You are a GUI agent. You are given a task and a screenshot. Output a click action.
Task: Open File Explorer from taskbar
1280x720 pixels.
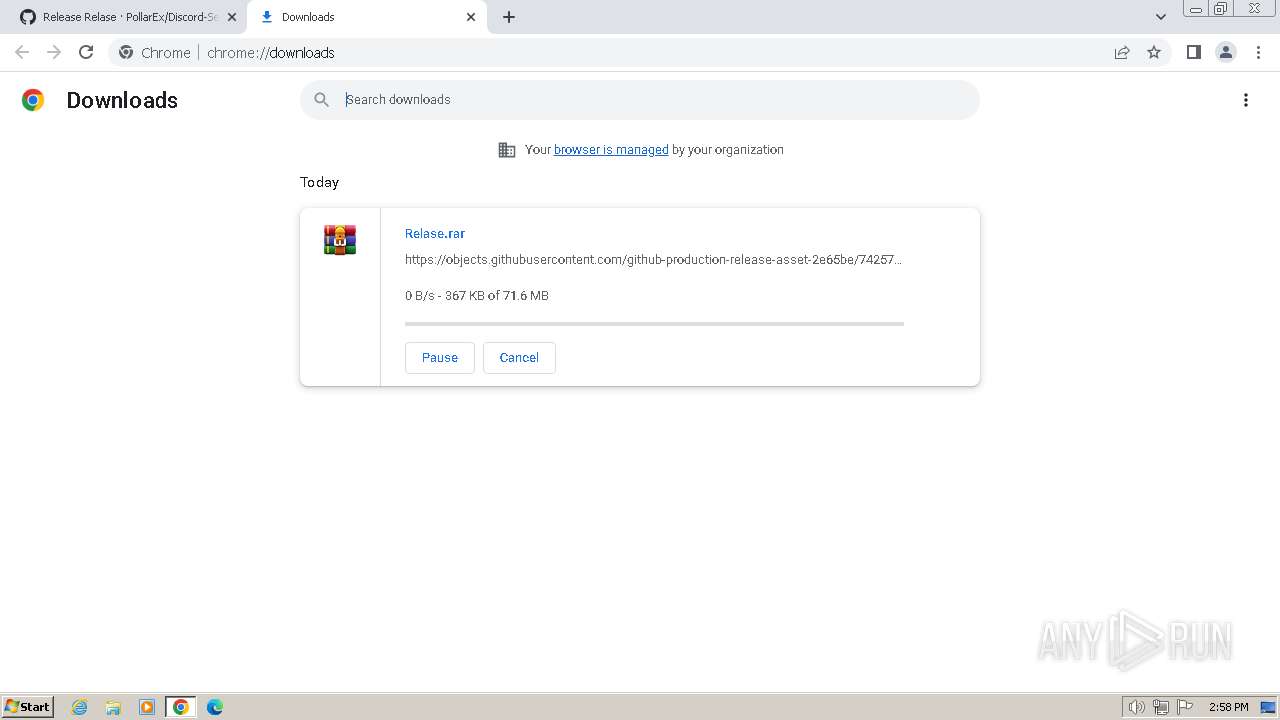[113, 707]
